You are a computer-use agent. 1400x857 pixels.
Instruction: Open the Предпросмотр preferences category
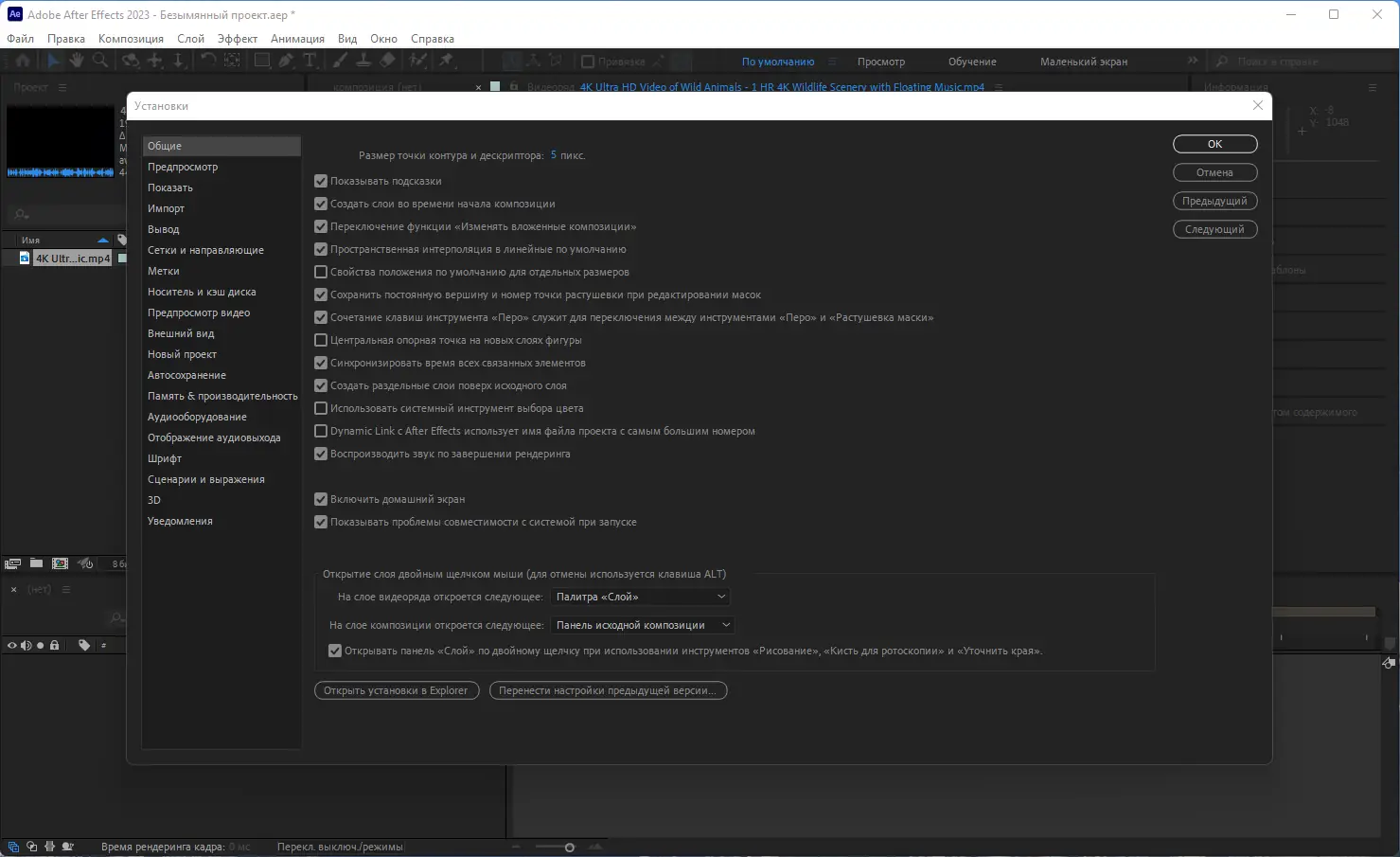pos(183,167)
